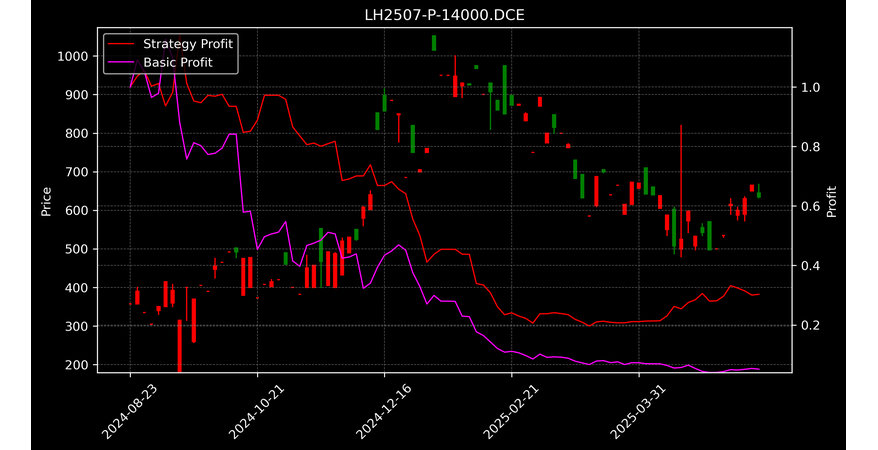Click the 600 price tick label
Screen dimensions: 878x450
click(77, 210)
